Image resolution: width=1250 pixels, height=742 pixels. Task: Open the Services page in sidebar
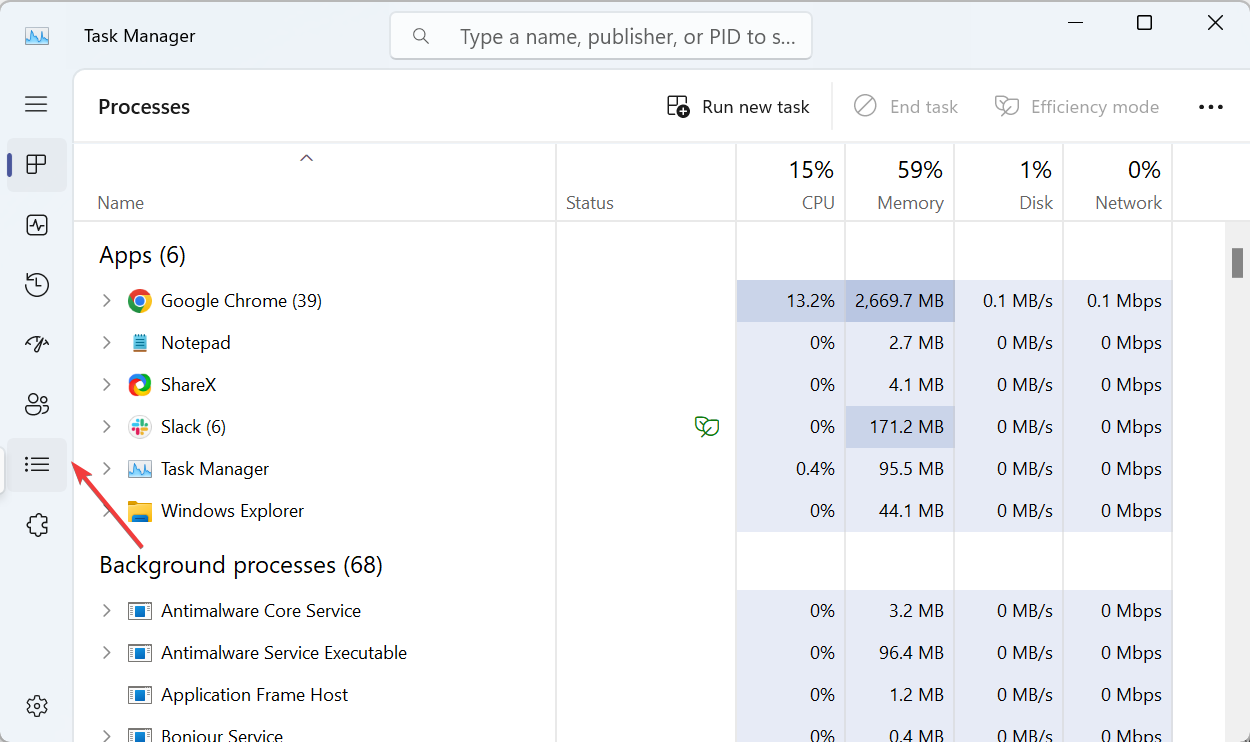point(37,525)
